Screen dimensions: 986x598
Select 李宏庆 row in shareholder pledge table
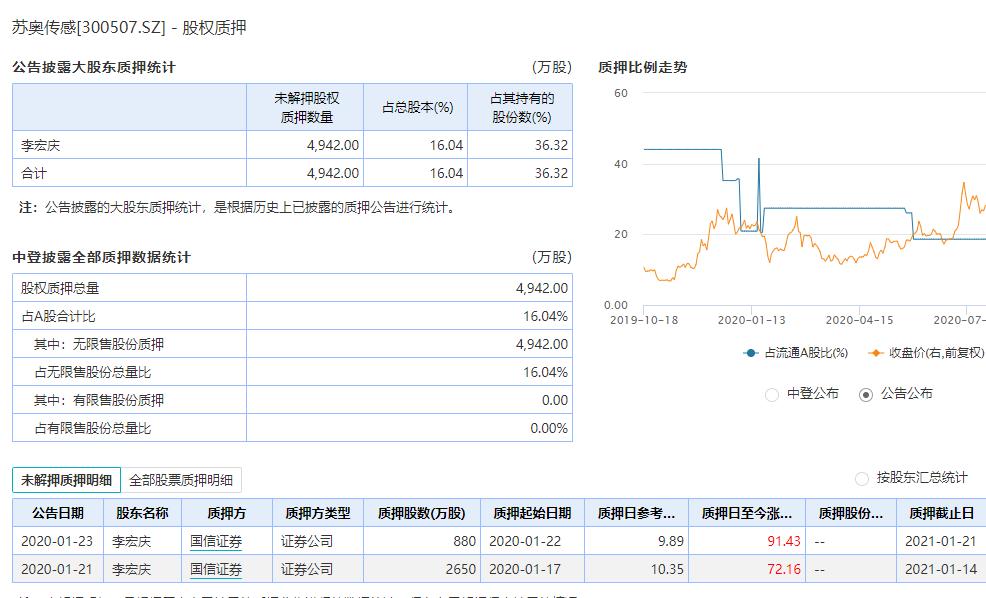point(292,145)
